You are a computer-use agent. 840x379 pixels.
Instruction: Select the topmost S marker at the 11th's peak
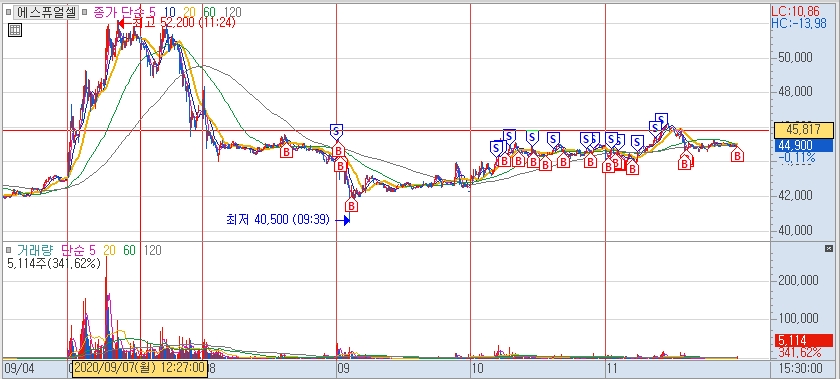pyautogui.click(x=662, y=119)
